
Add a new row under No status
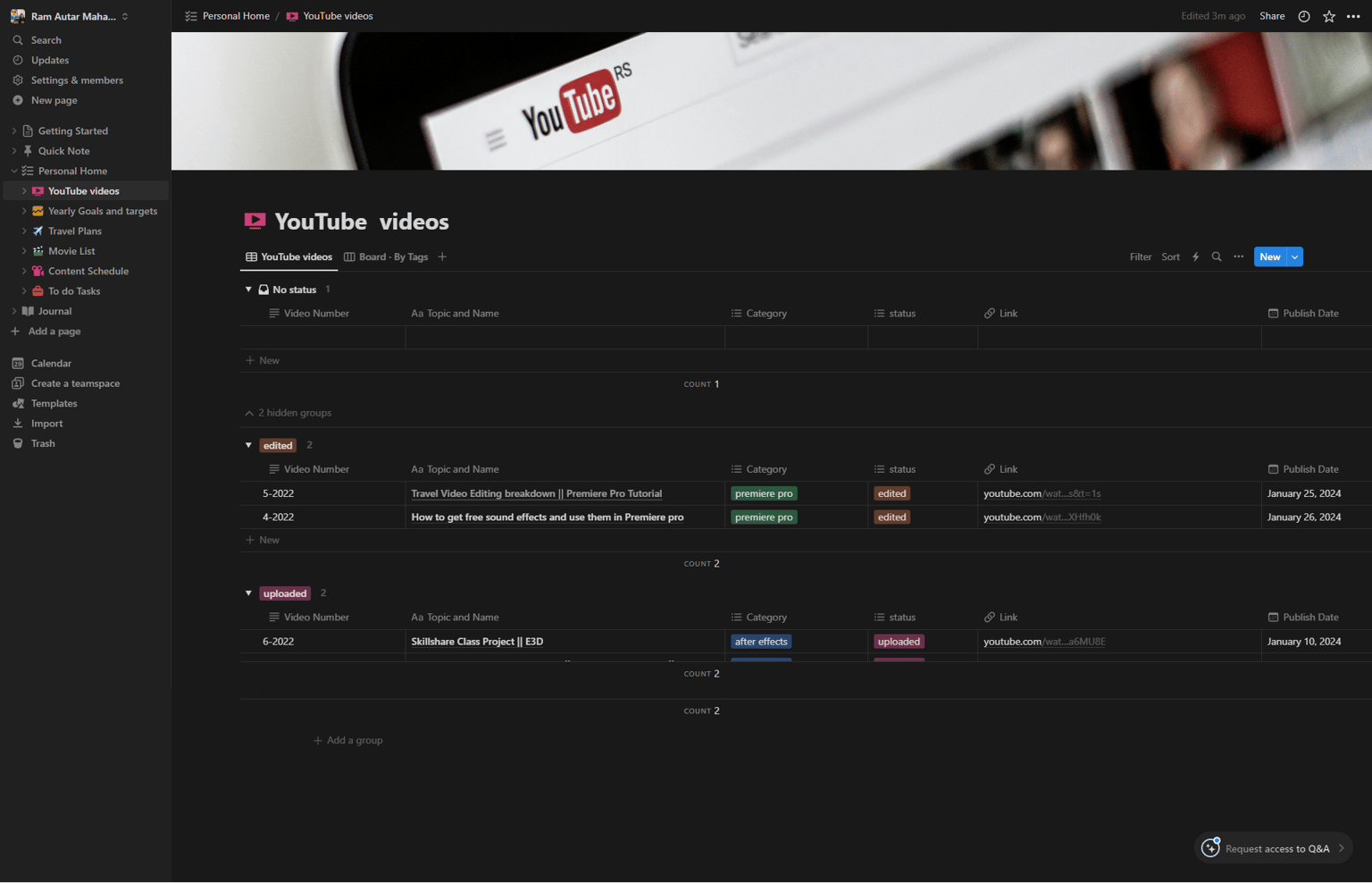263,361
